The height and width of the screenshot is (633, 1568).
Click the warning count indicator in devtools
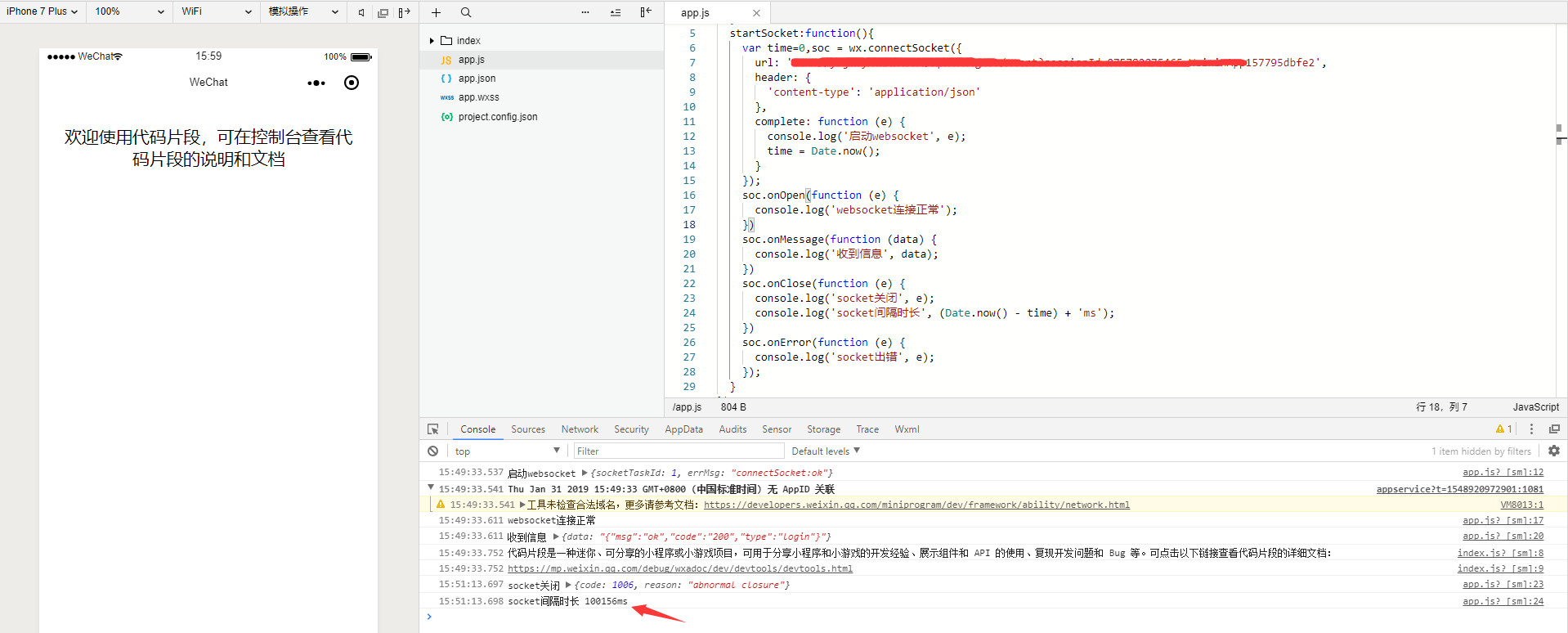point(1504,429)
